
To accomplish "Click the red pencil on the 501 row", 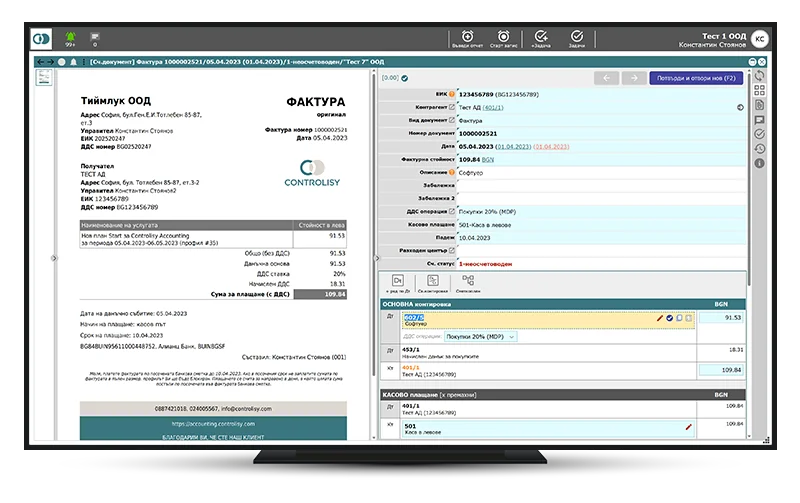I will (x=688, y=427).
